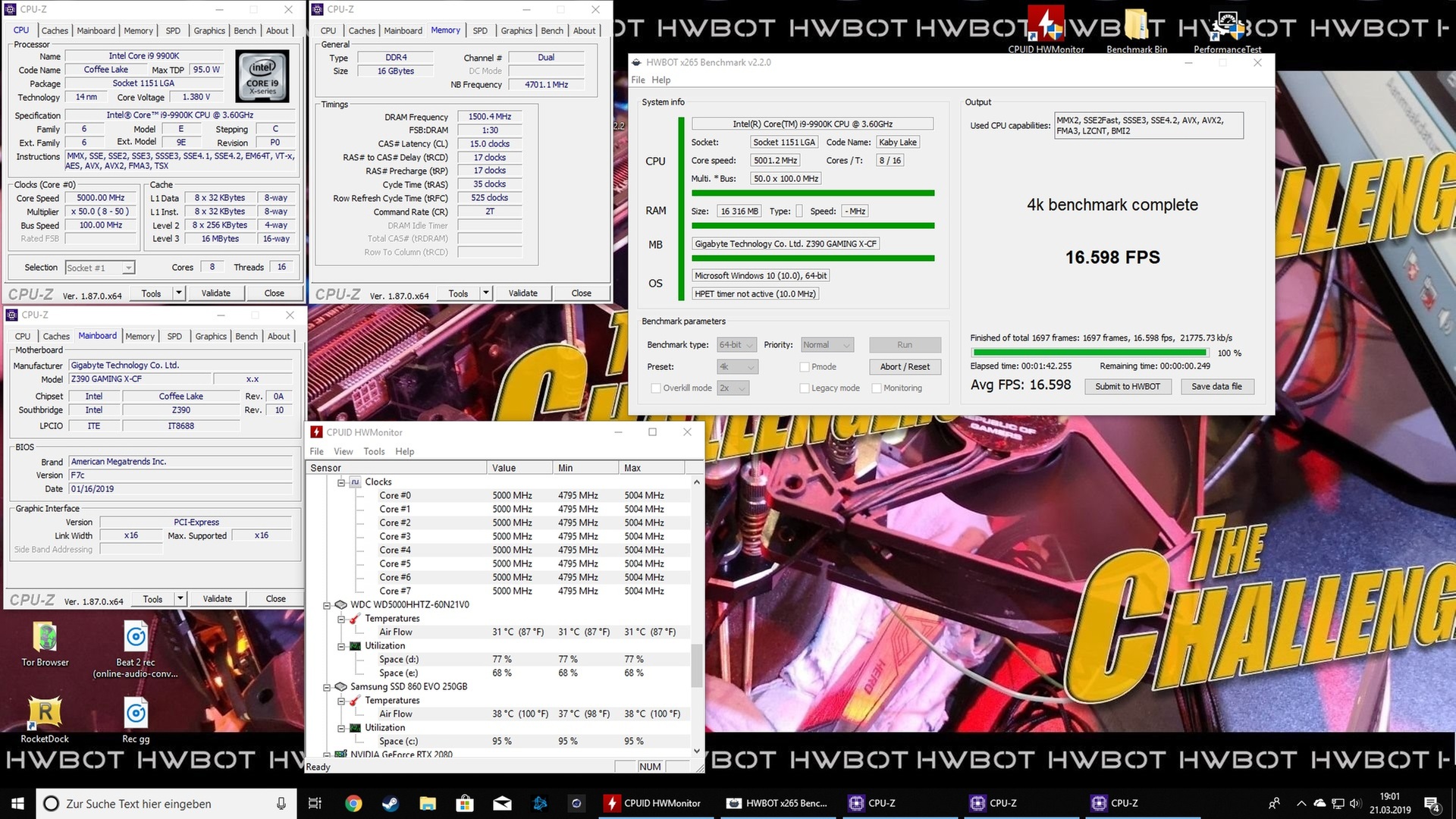Screen dimensions: 1456x819
Task: Launch RocketDock desktop shortcut
Action: click(x=45, y=720)
